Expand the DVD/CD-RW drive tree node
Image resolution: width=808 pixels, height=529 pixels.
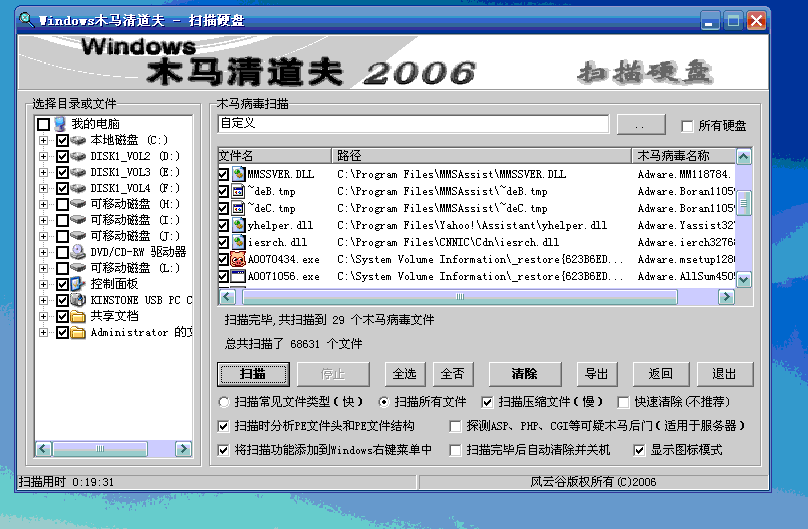coord(44,252)
